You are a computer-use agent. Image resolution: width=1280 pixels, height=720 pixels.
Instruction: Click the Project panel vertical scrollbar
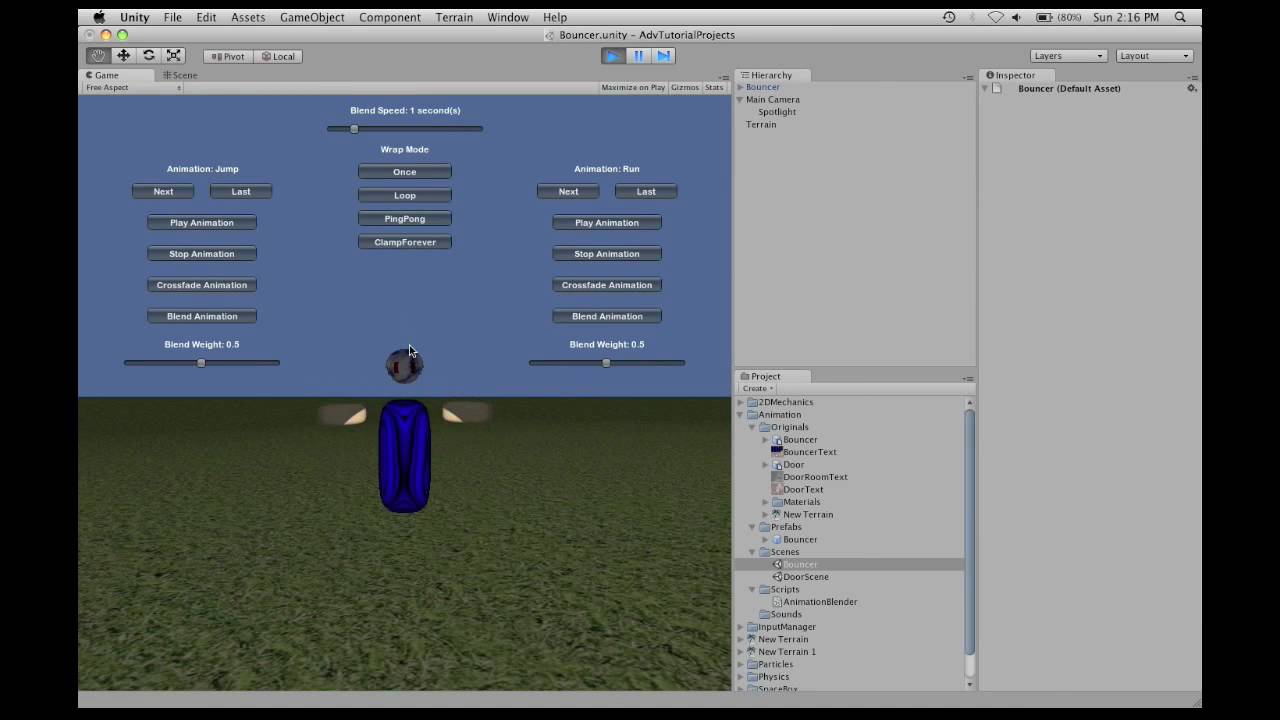(x=969, y=532)
